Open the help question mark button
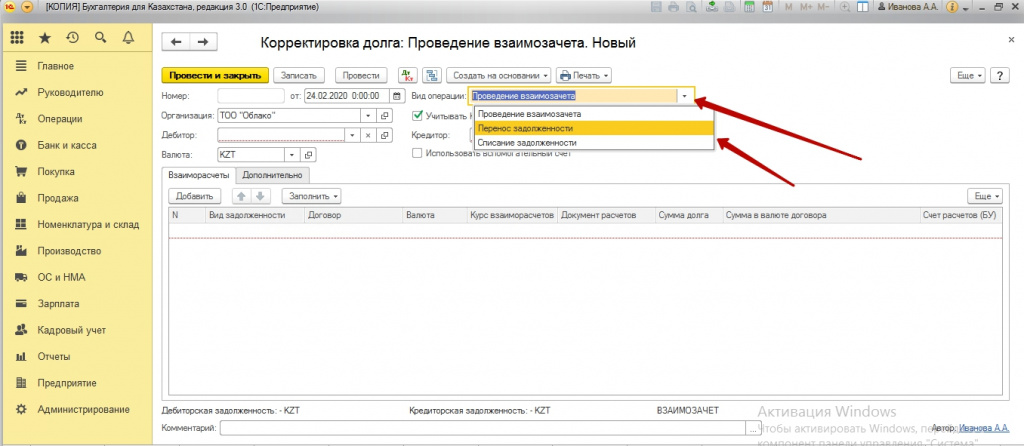1024x446 pixels. click(1000, 75)
